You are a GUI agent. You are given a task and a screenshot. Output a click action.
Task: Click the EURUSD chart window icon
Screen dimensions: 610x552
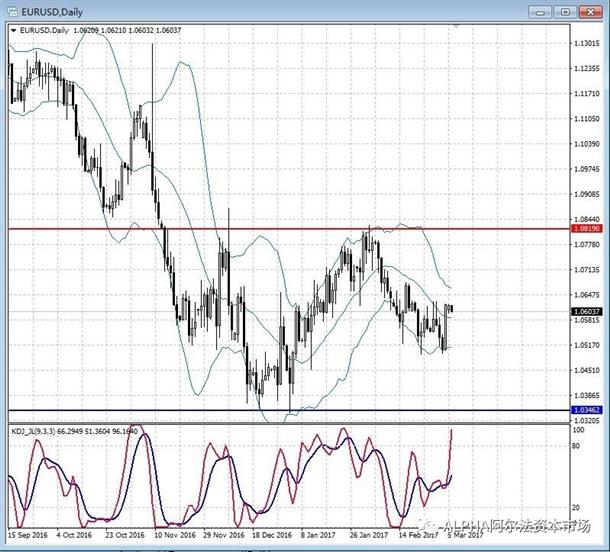pyautogui.click(x=12, y=12)
